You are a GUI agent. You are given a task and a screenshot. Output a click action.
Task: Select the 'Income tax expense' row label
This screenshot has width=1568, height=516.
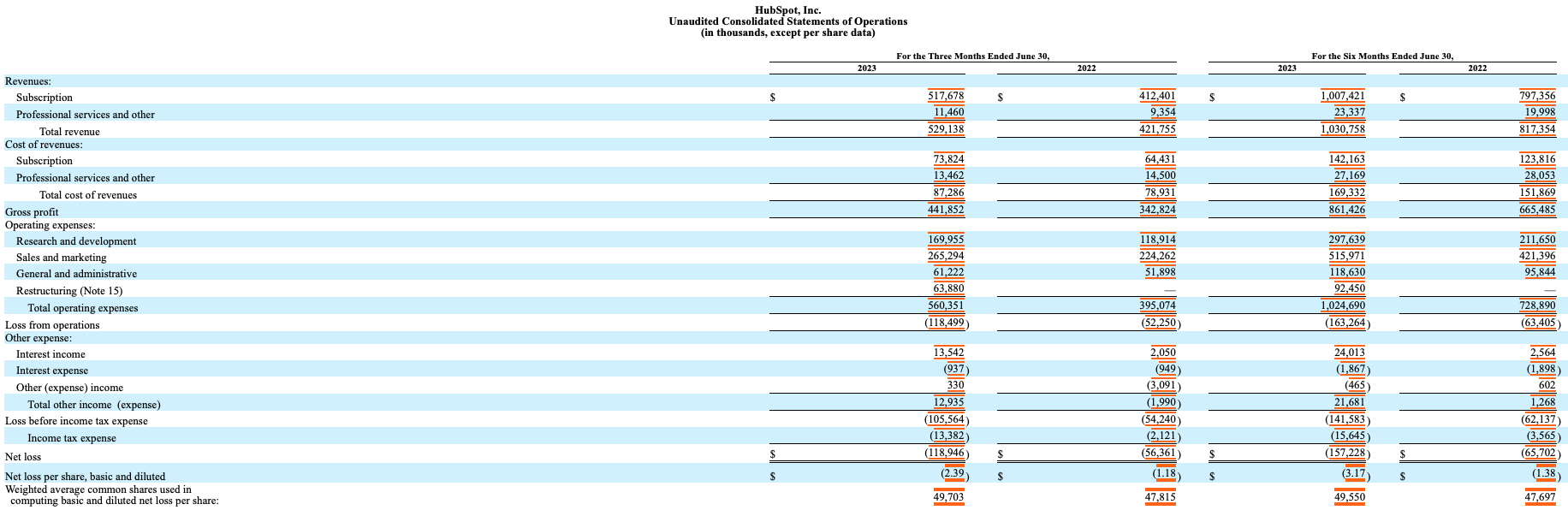[x=72, y=438]
